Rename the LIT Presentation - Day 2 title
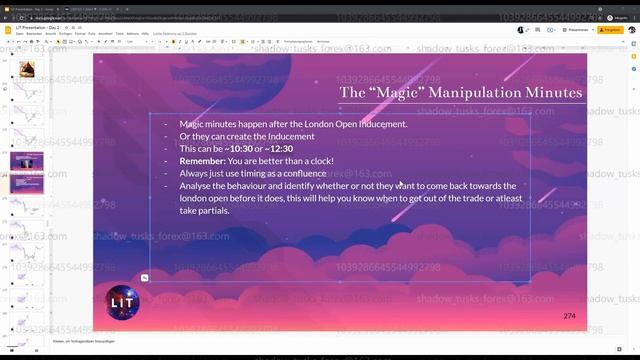The height and width of the screenshot is (360, 640). [x=38, y=27]
